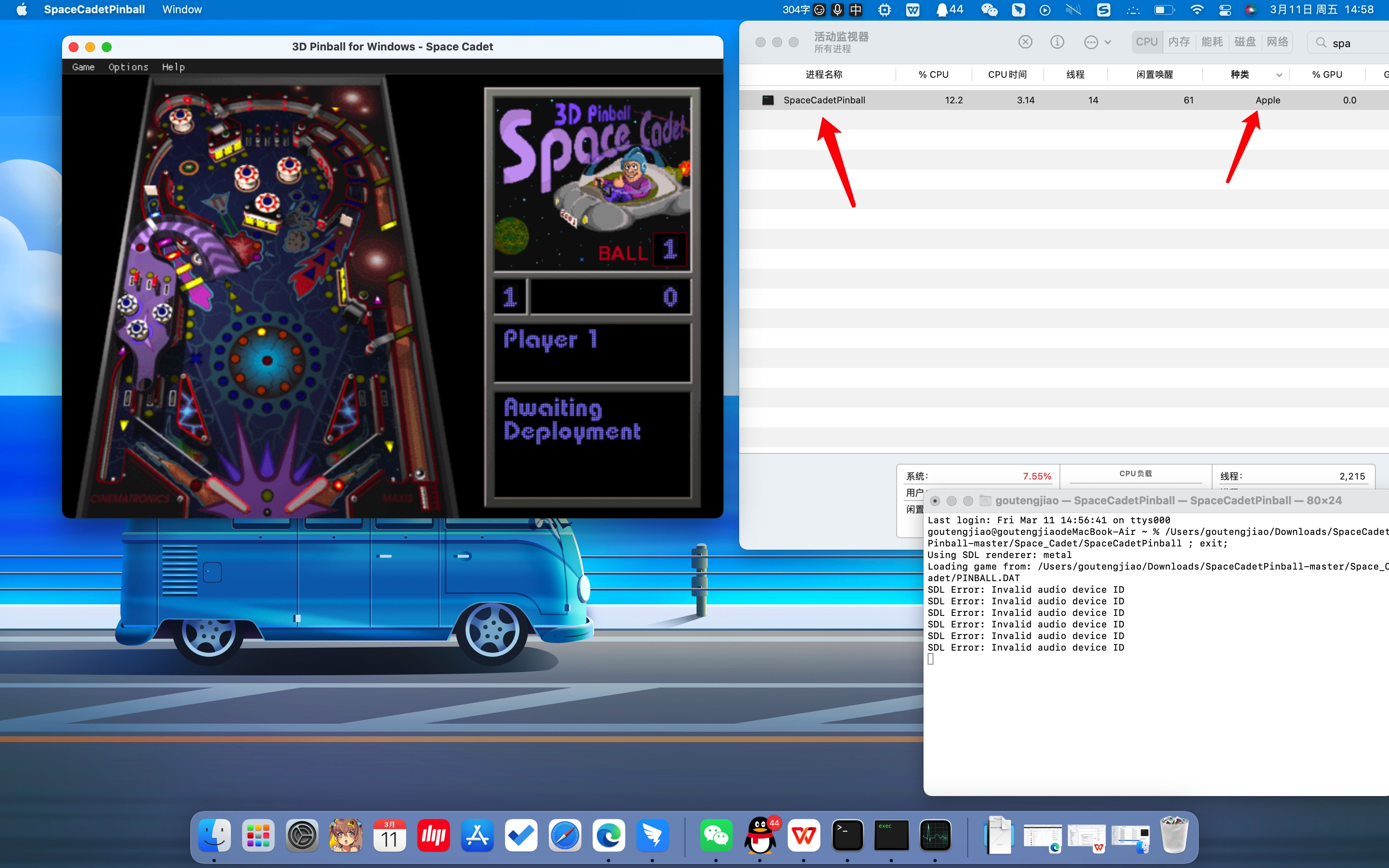Open Activity Monitor icon in Dock

tap(935, 835)
